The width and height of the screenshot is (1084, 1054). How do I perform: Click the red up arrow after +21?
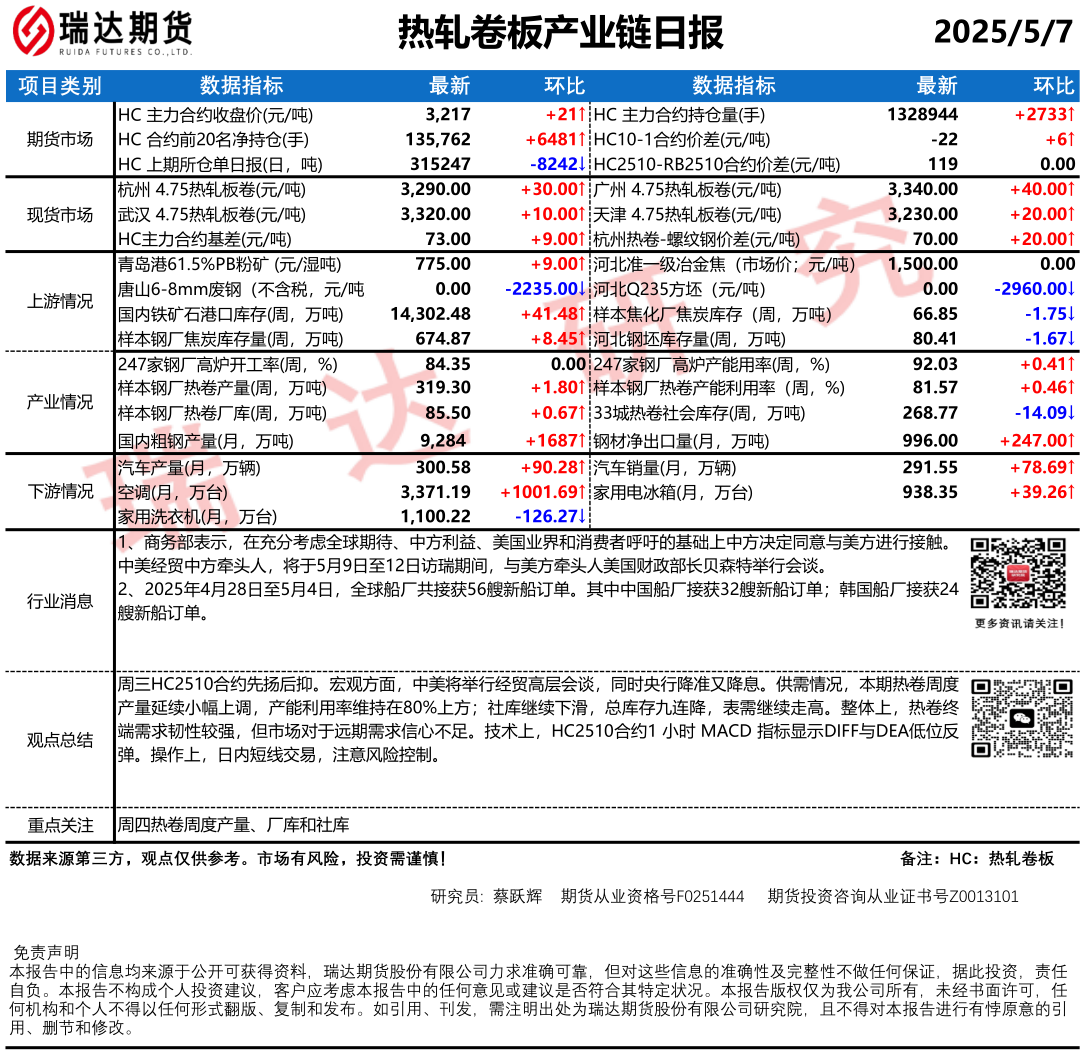pyautogui.click(x=587, y=115)
